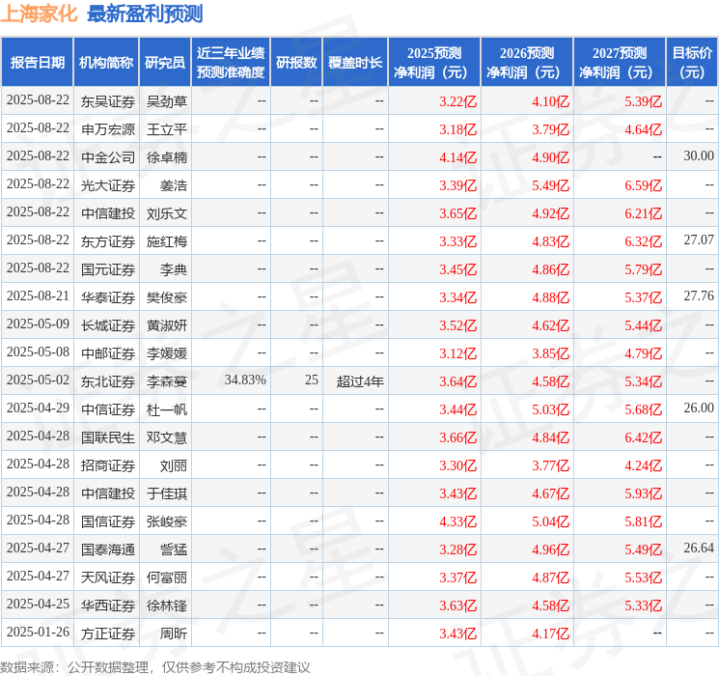Select the 华西证券 institution cell
719x676 pixels.
click(x=108, y=605)
